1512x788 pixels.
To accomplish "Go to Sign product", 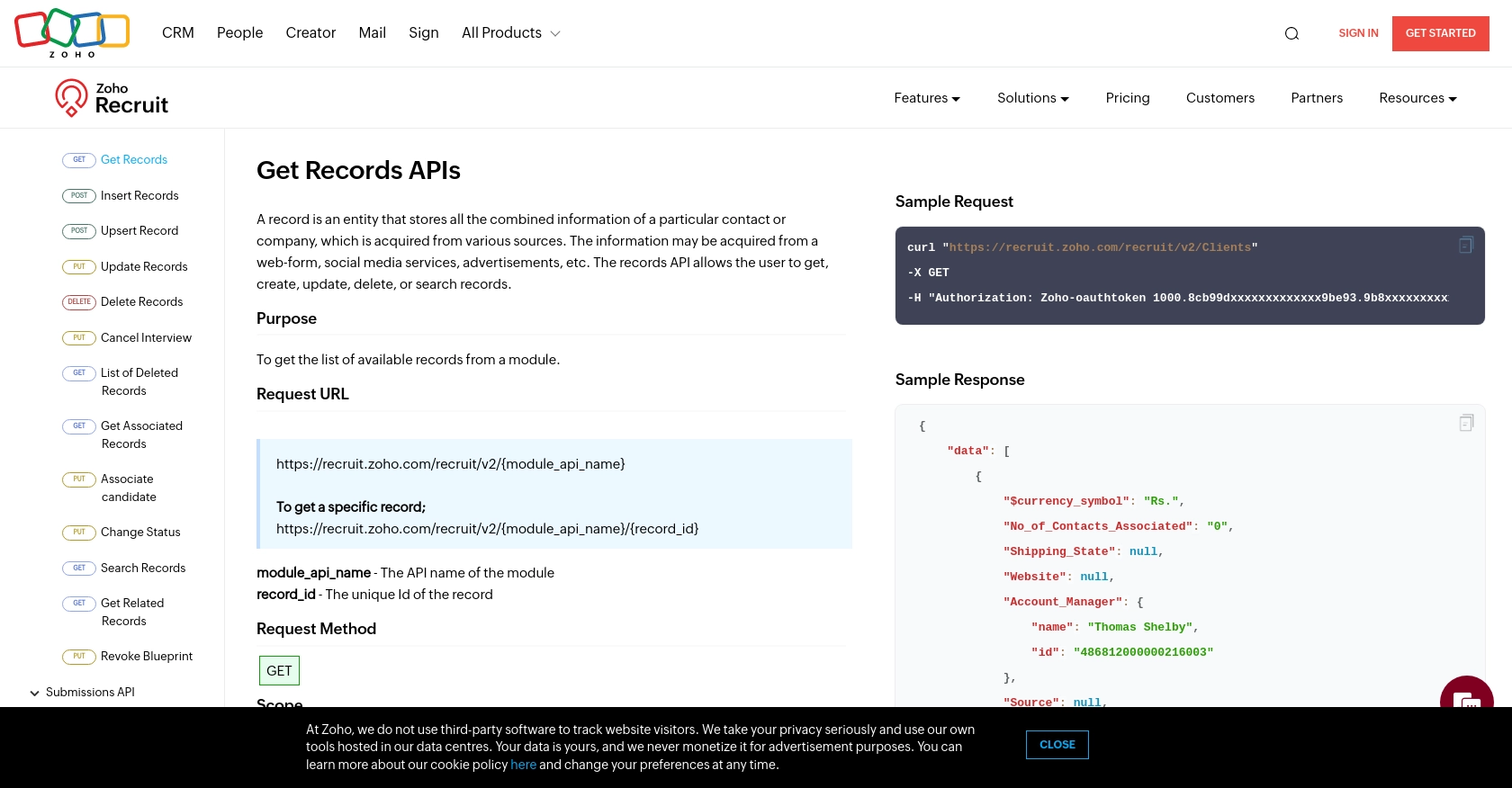I will pos(424,33).
